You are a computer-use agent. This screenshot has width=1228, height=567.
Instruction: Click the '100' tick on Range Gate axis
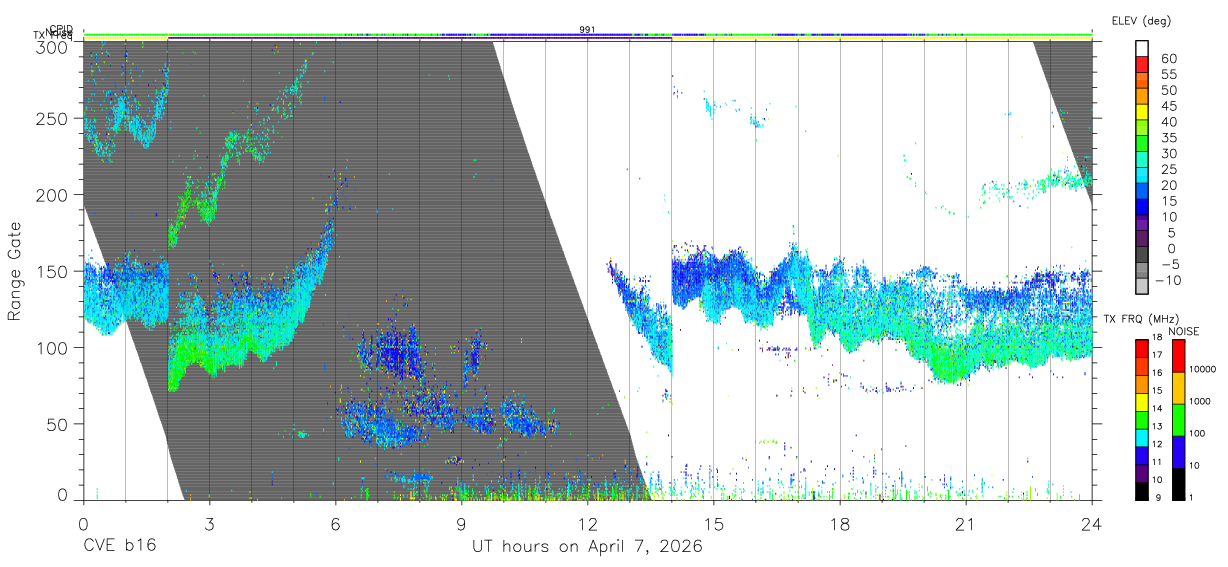[51, 347]
